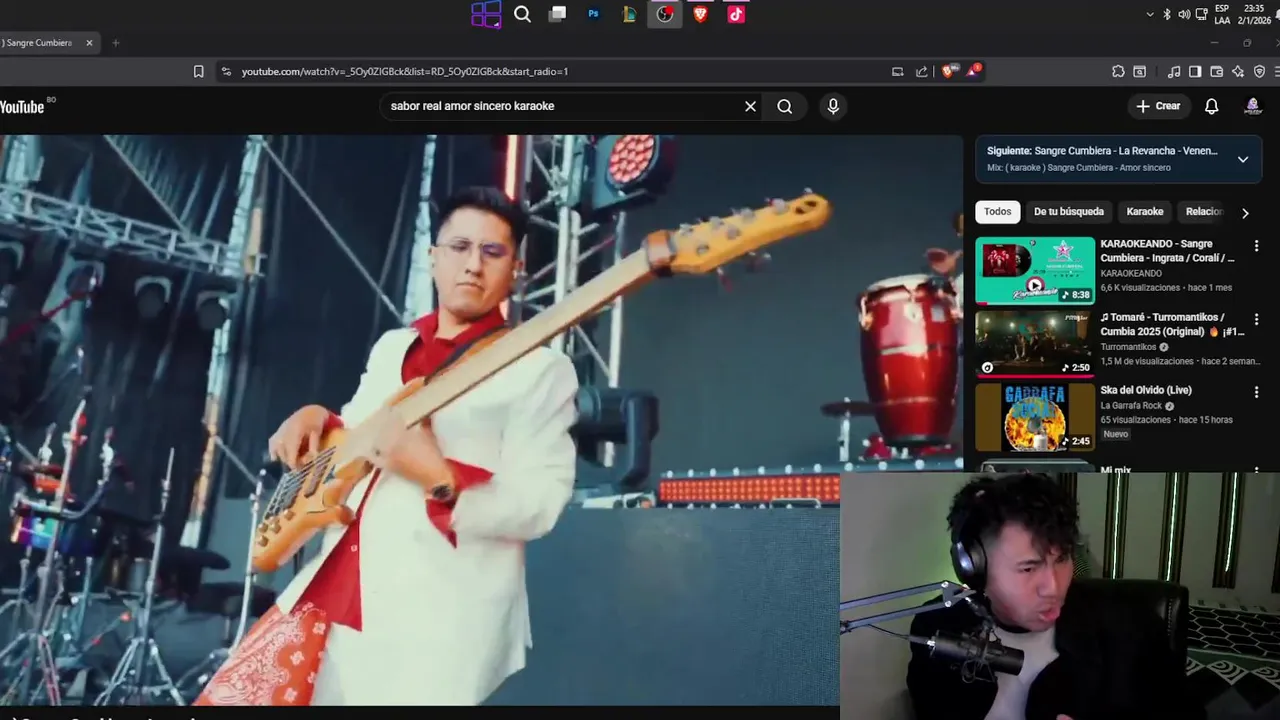Open the TikTok taskbar icon
The height and width of the screenshot is (720, 1280).
tap(736, 14)
